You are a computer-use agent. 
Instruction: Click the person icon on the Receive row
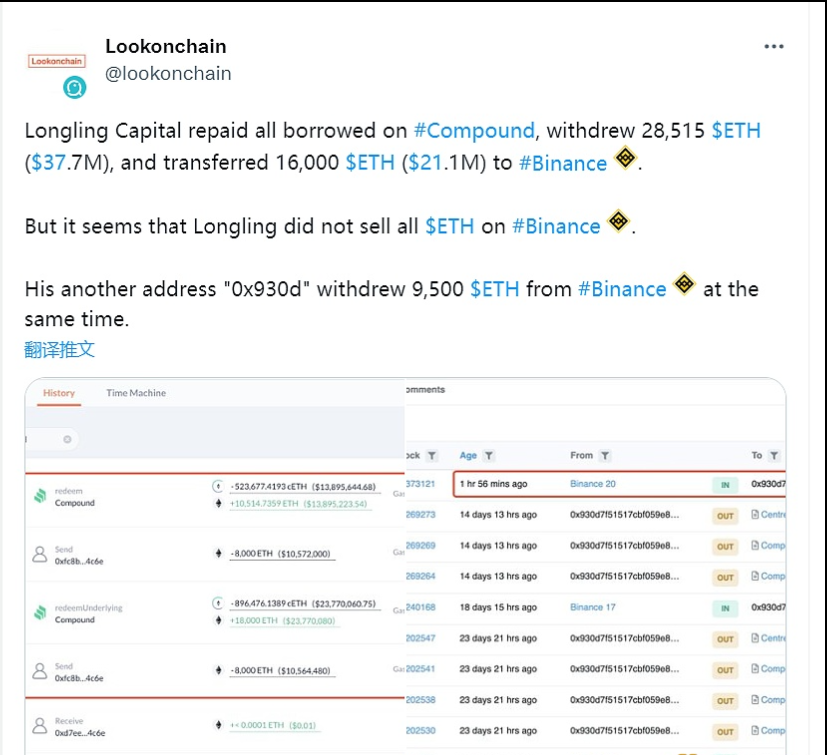40,726
